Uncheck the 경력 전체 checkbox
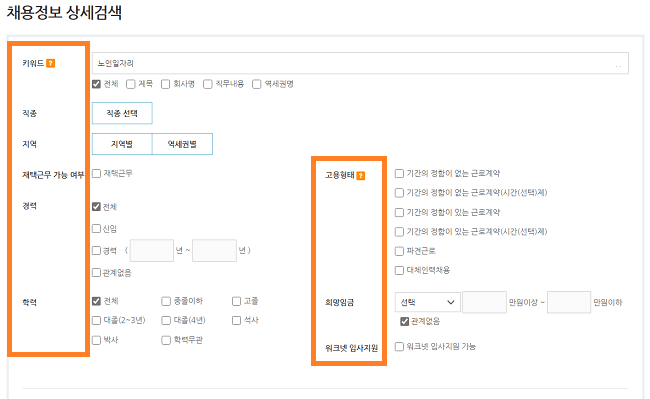Screen dimensions: 650x399 [x=96, y=206]
